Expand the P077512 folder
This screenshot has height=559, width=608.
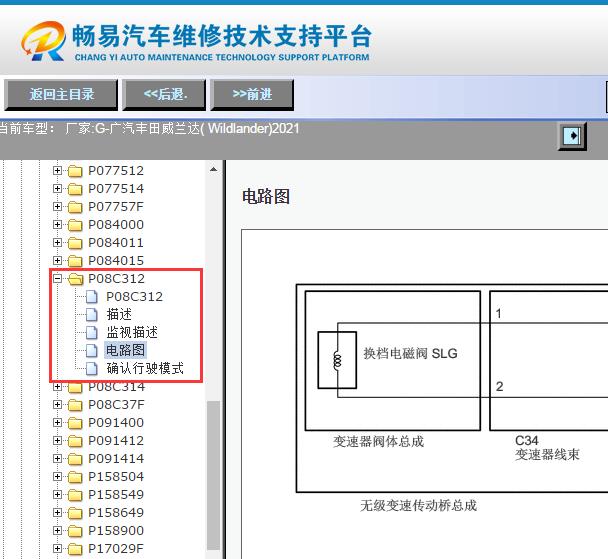[57, 171]
